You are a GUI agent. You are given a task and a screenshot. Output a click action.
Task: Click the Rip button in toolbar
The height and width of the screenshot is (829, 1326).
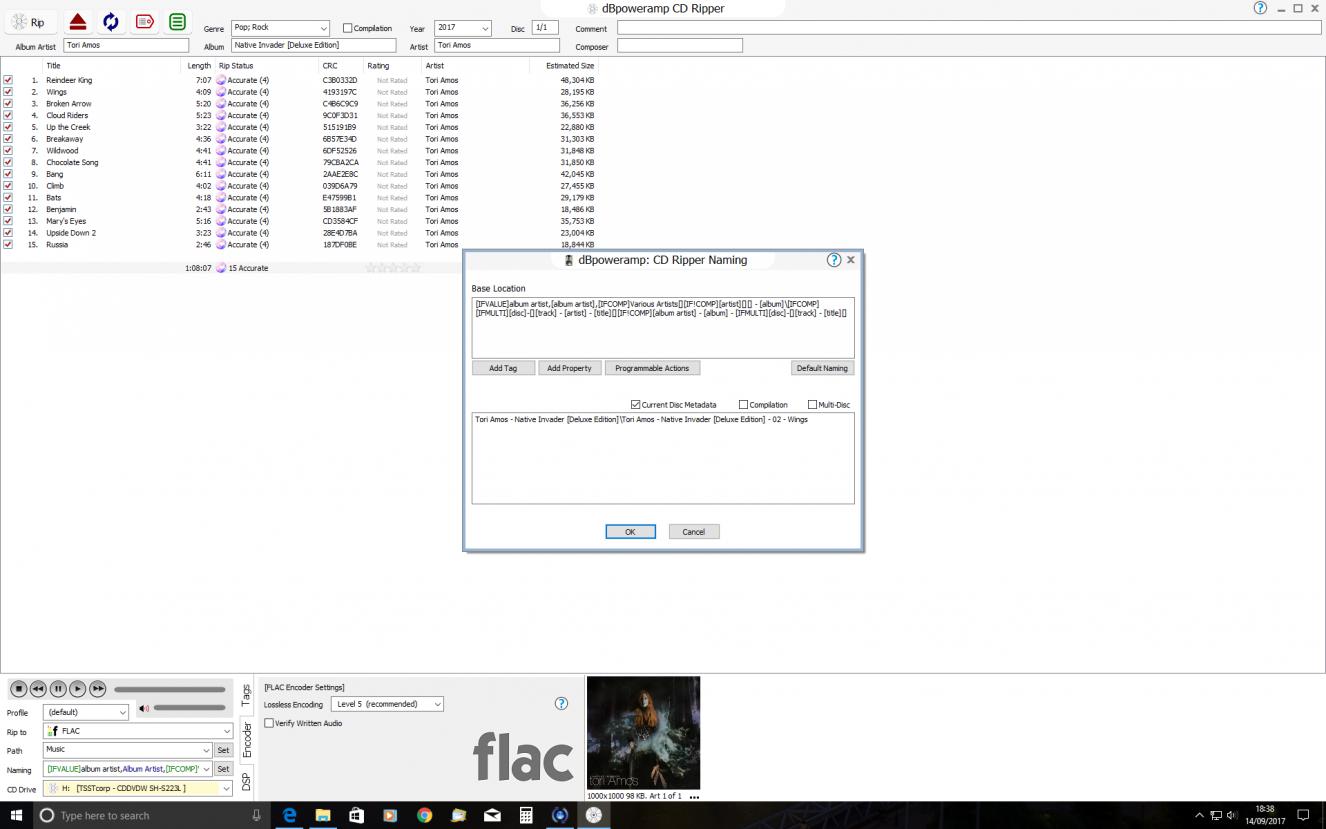click(x=28, y=22)
